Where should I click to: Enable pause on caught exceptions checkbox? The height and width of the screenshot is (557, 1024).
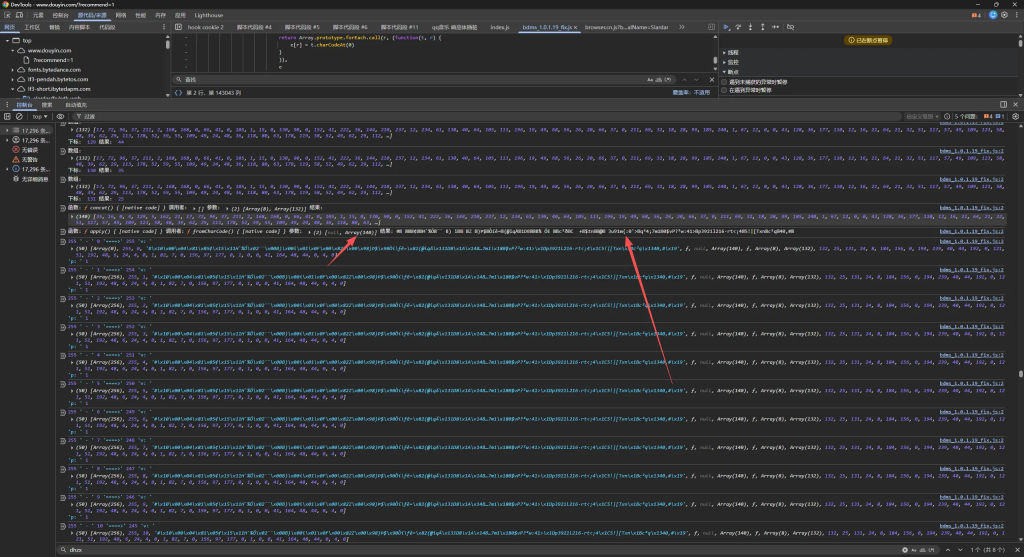pyautogui.click(x=724, y=90)
